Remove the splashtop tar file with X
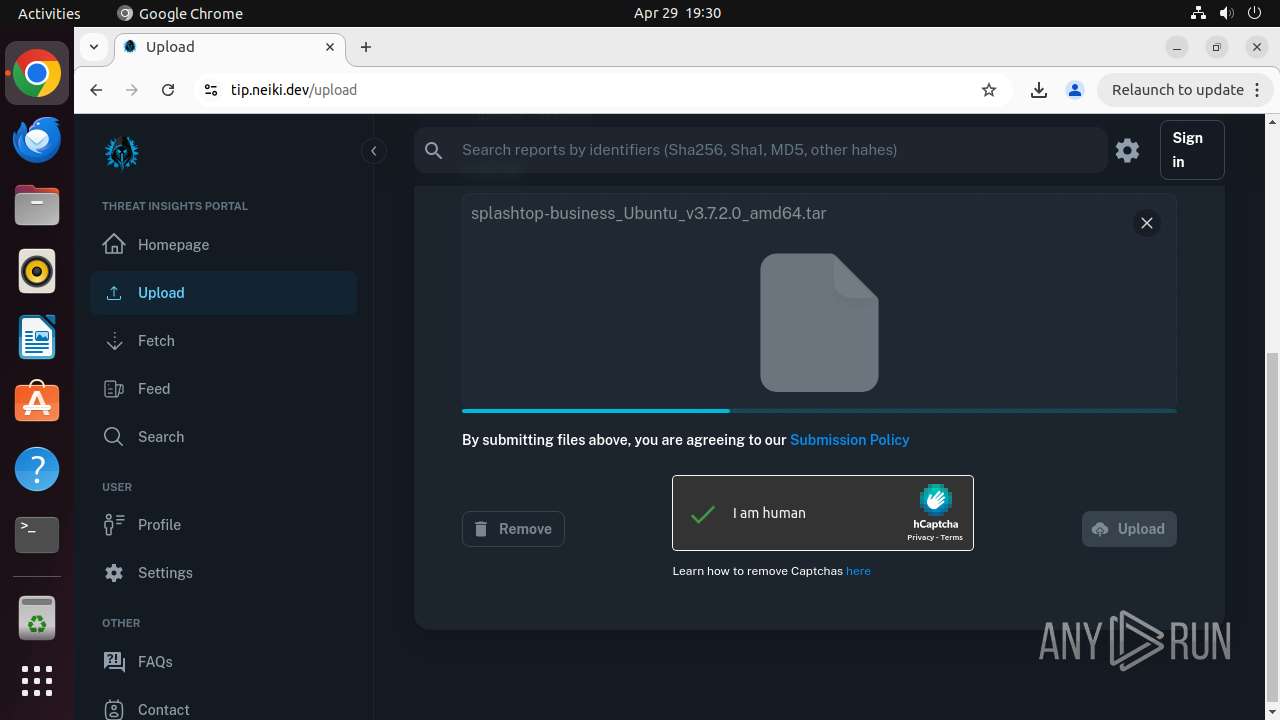Image resolution: width=1280 pixels, height=720 pixels. click(1147, 223)
